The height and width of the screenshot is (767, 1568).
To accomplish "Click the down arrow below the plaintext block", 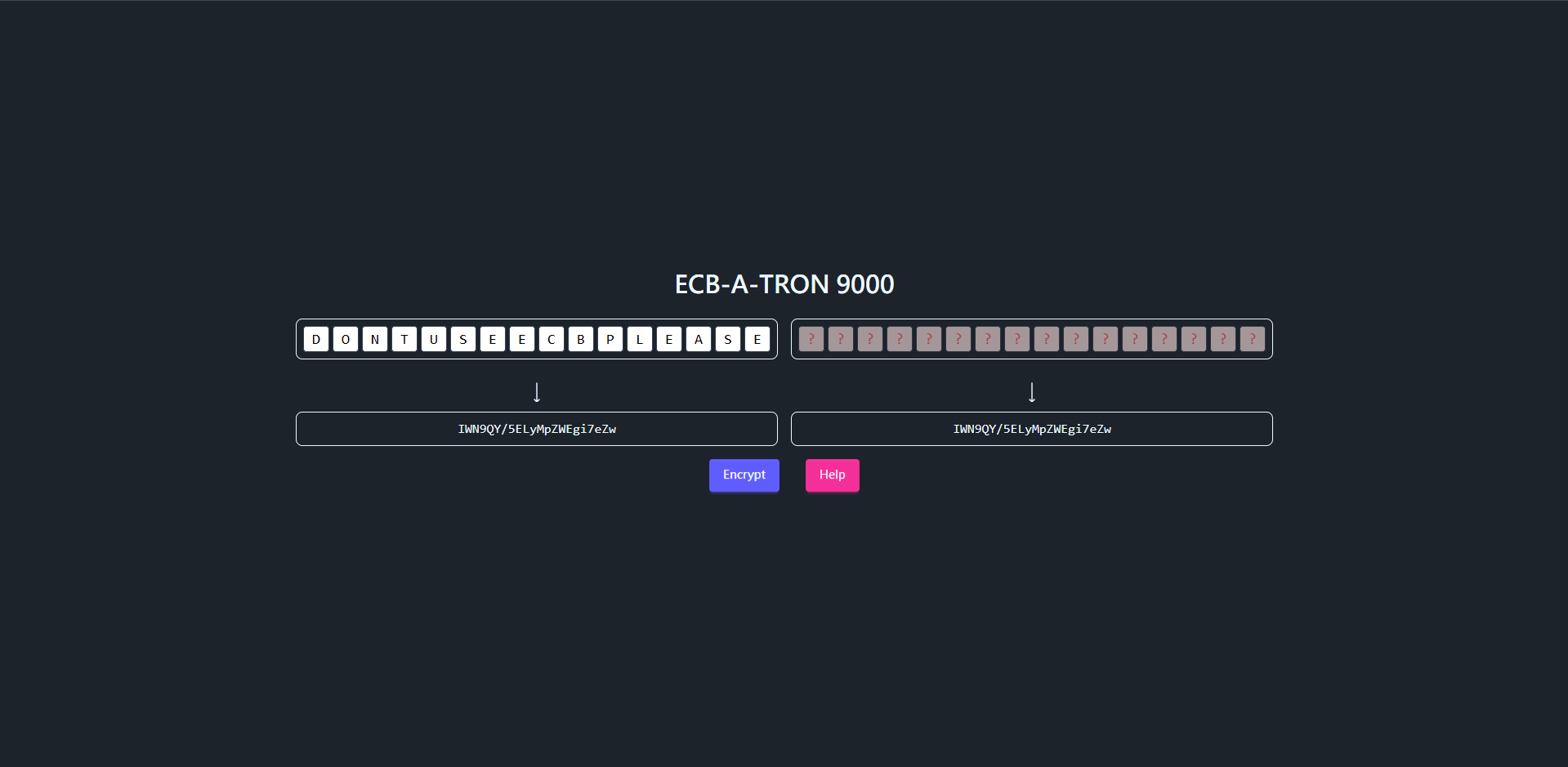I will coord(537,393).
